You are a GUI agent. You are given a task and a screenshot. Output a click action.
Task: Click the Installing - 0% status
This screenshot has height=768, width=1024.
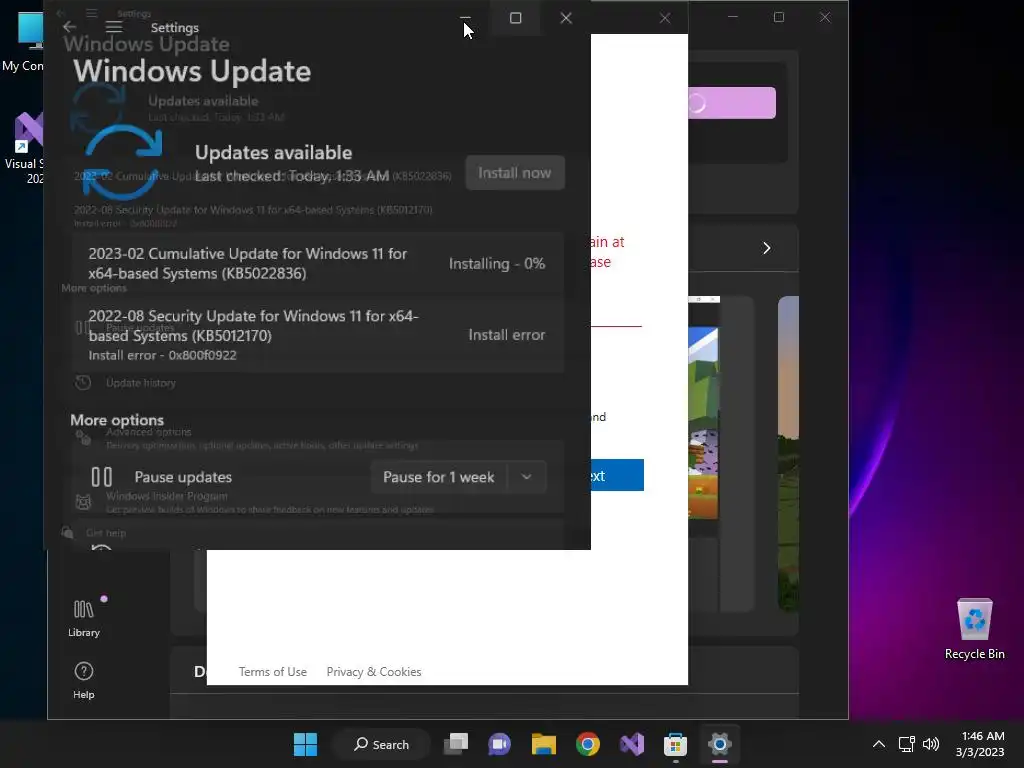[x=497, y=264]
